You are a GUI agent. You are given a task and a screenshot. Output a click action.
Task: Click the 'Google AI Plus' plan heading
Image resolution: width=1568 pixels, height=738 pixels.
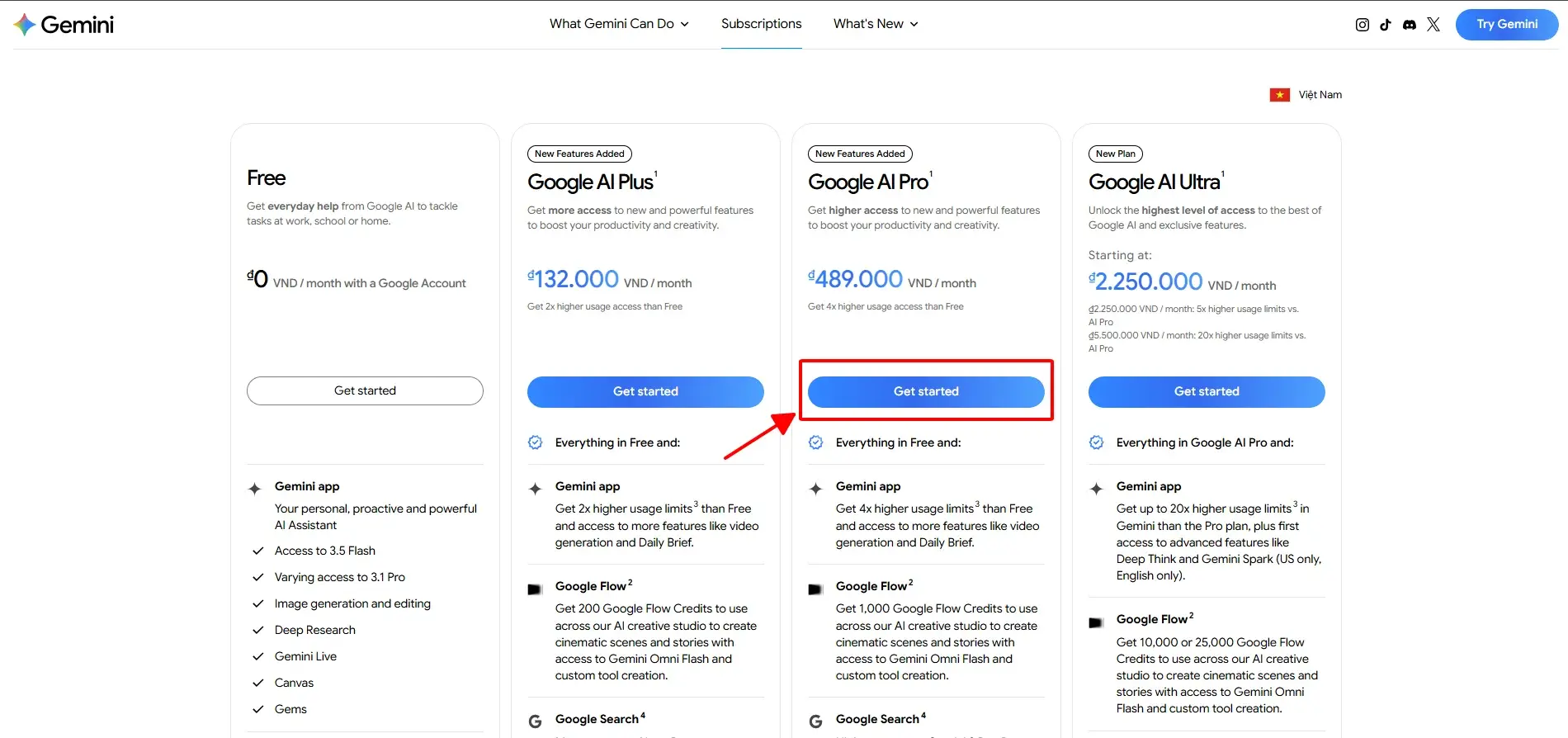point(591,182)
